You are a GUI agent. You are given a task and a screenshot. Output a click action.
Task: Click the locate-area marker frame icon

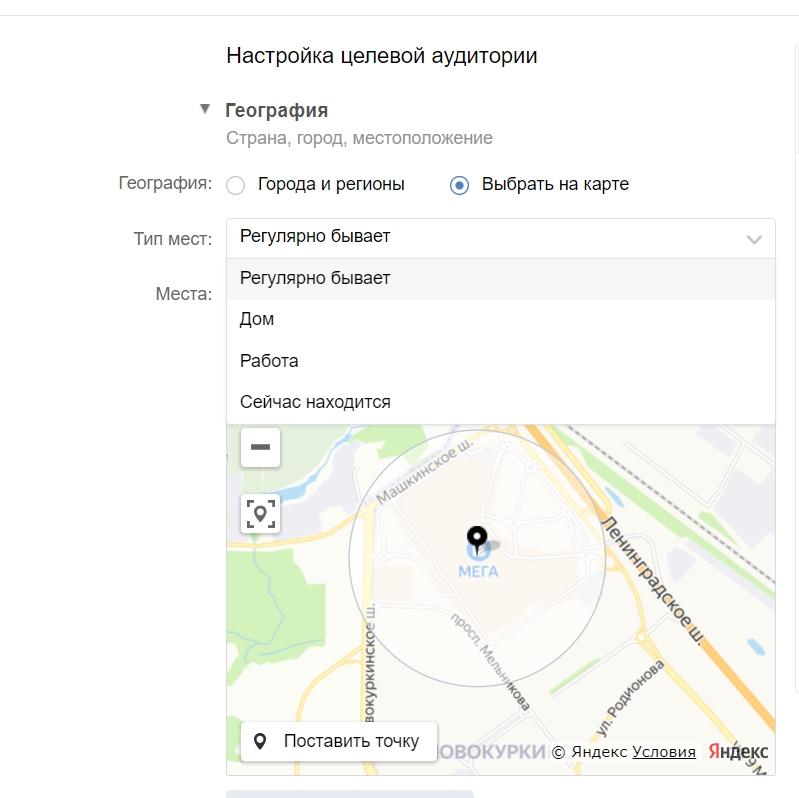pos(260,514)
